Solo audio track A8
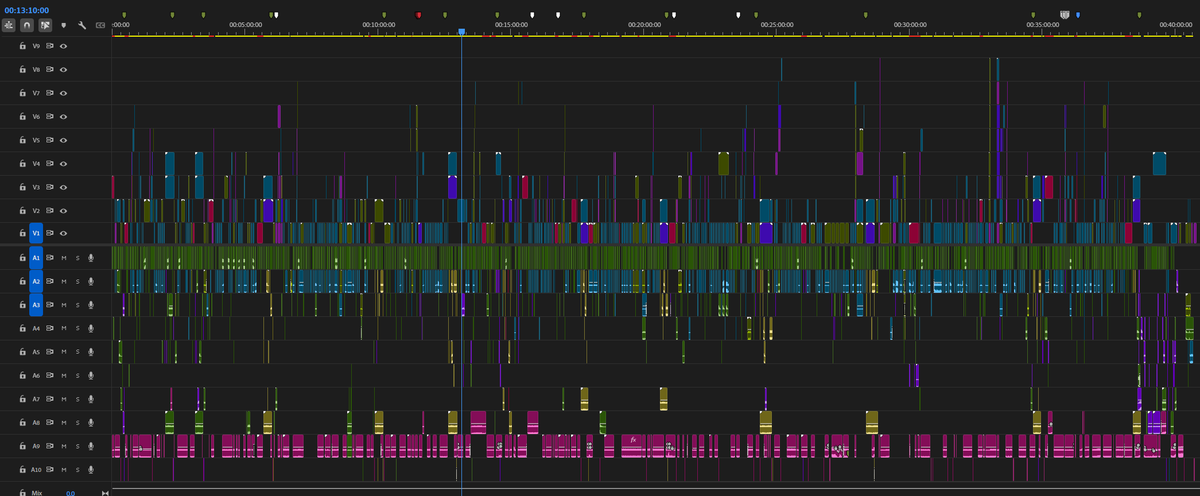Viewport: 1200px width, 496px height. point(77,423)
